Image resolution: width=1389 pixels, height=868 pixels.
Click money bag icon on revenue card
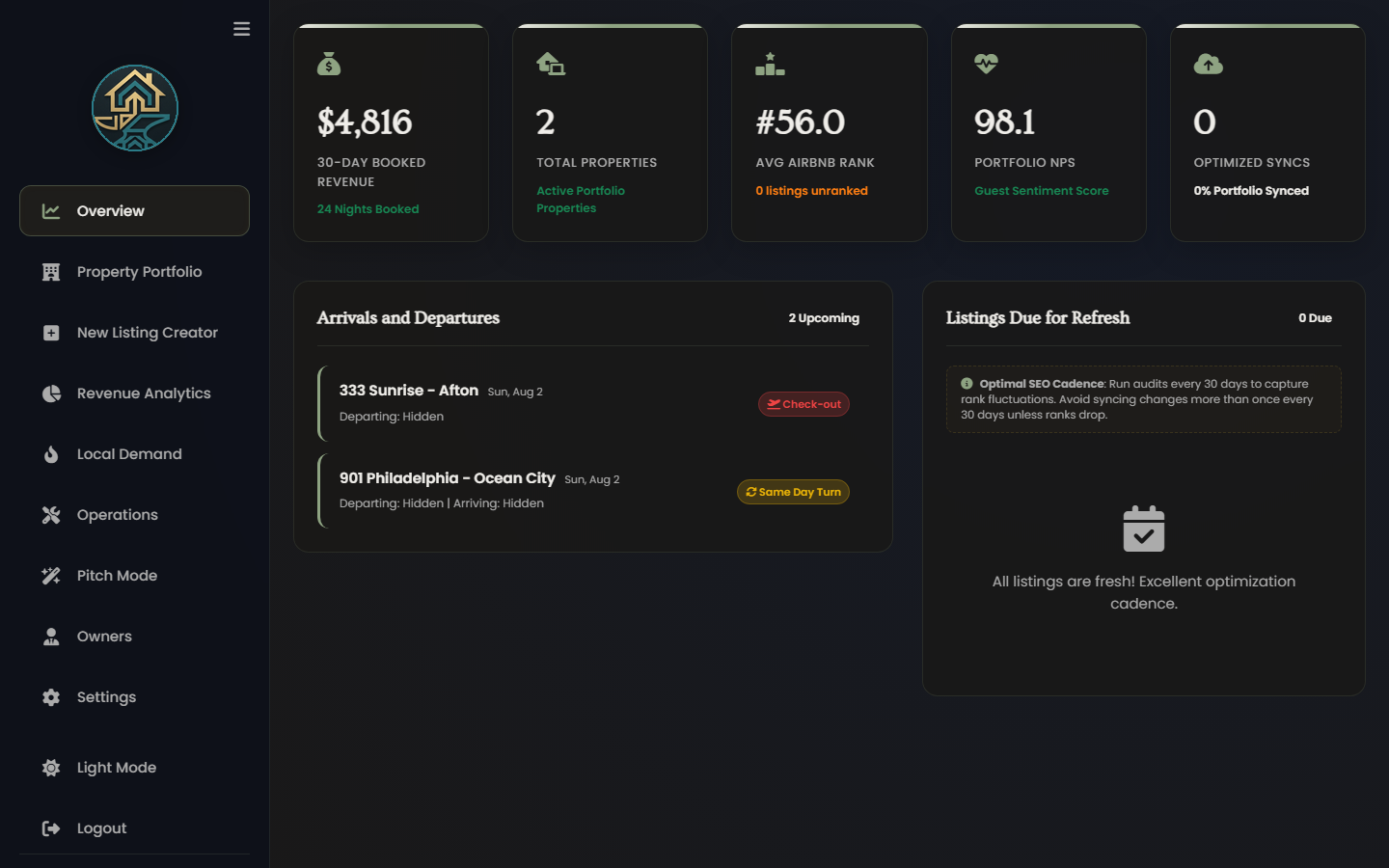coord(329,64)
